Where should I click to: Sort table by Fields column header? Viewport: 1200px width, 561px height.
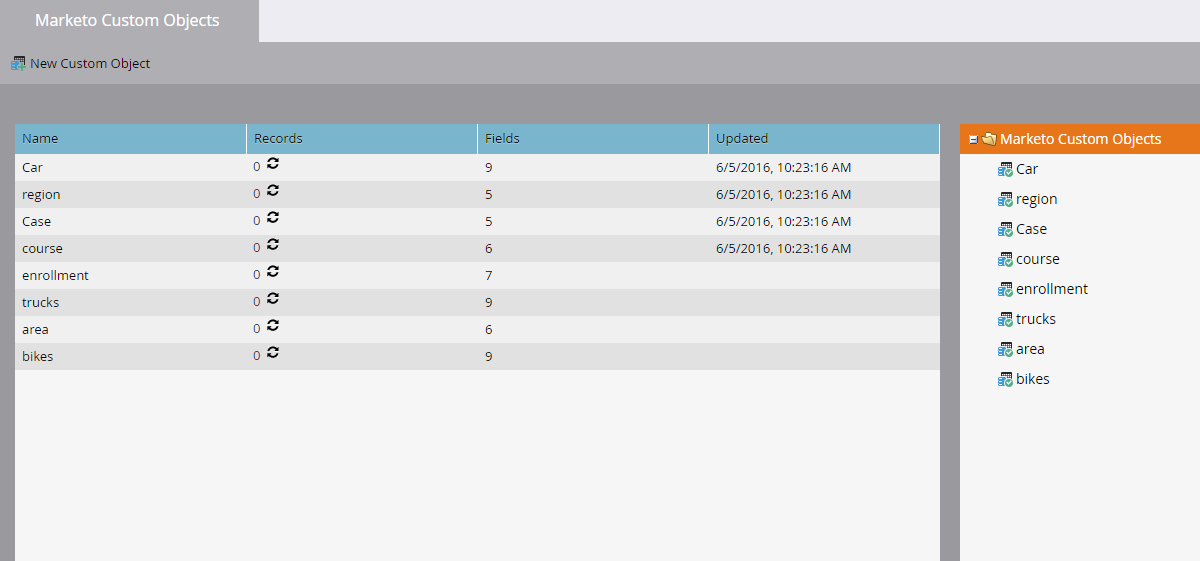(593, 139)
